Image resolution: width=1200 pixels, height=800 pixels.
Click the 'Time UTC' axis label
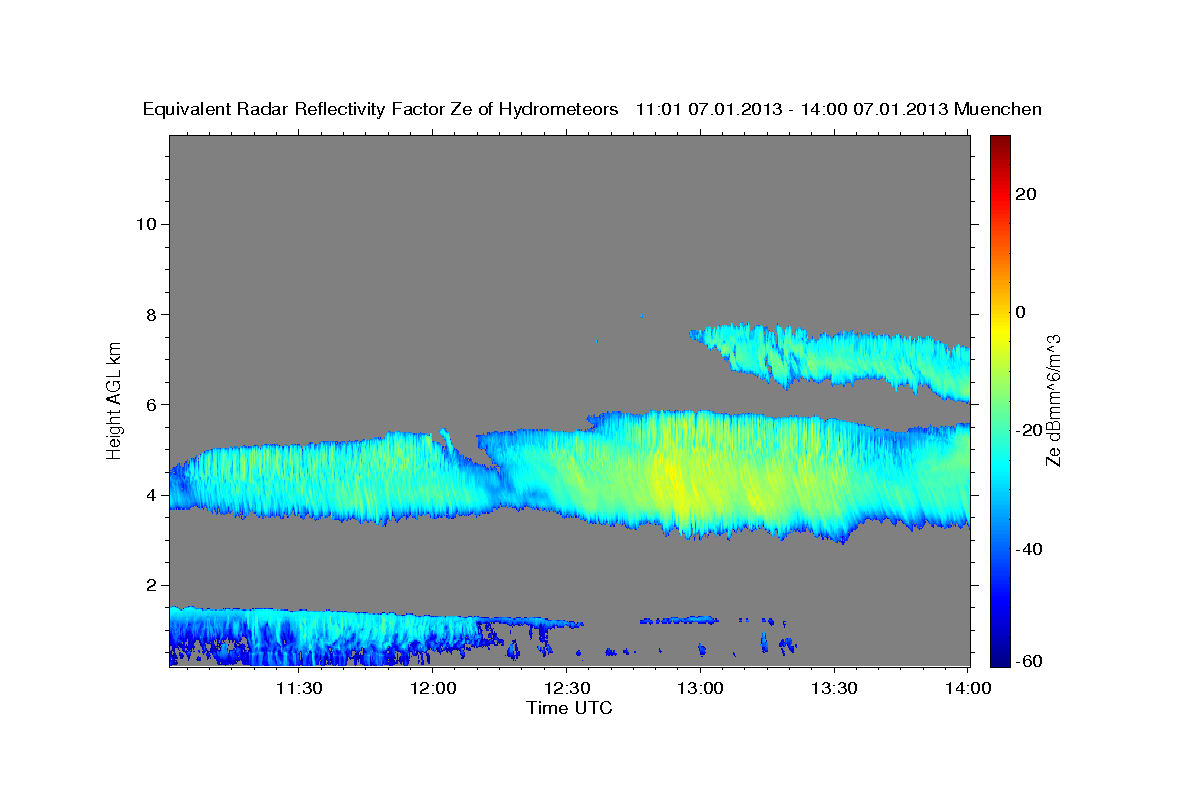[x=569, y=708]
